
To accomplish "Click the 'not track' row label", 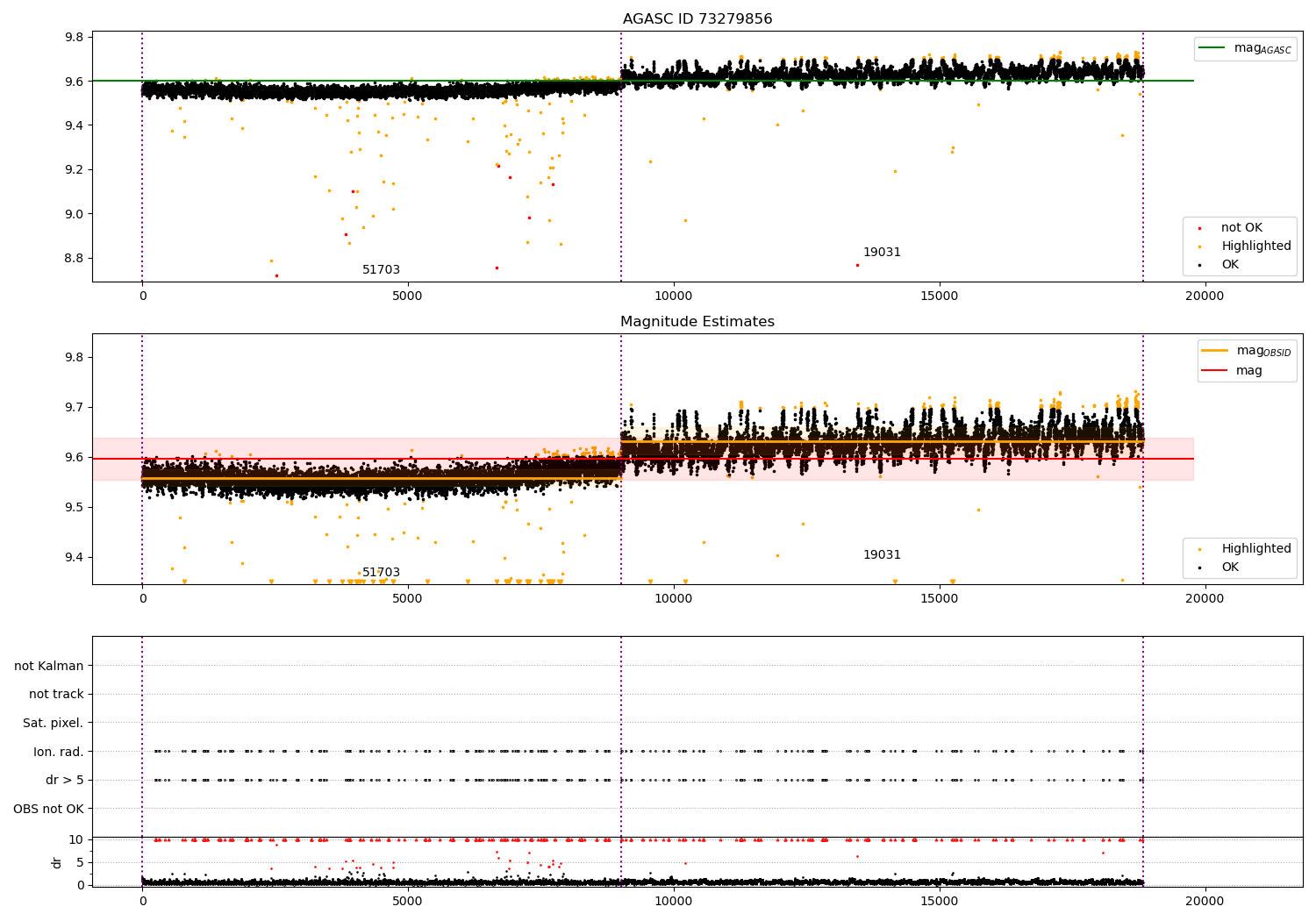I will 56,695.
